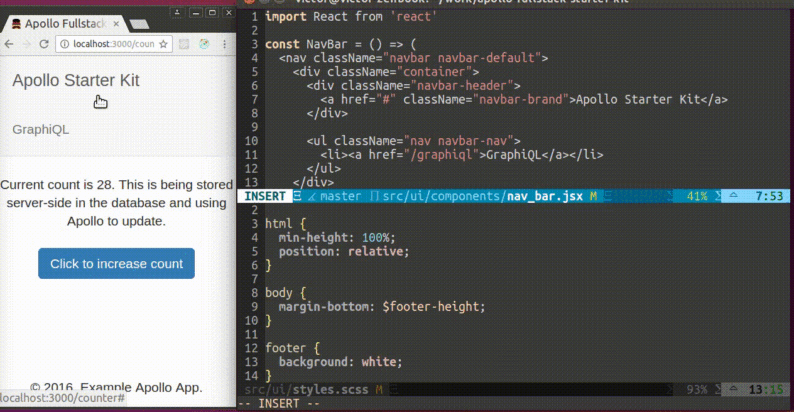
Task: Click the browser back arrow
Action: pos(9,44)
